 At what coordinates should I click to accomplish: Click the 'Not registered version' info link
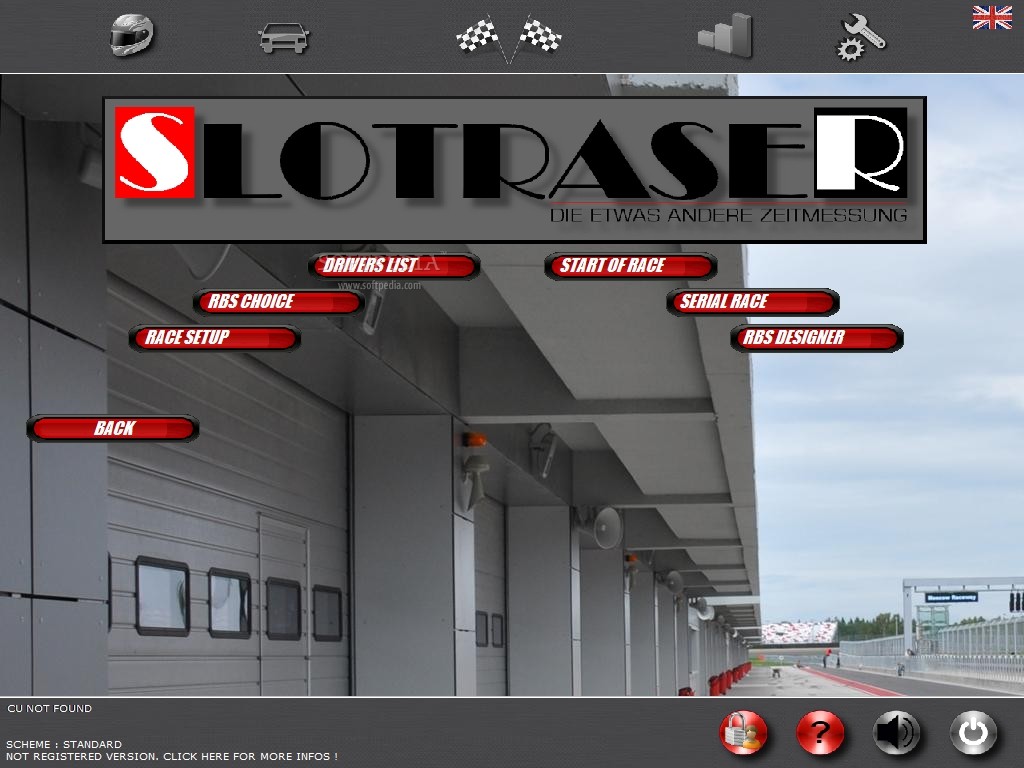tap(172, 756)
